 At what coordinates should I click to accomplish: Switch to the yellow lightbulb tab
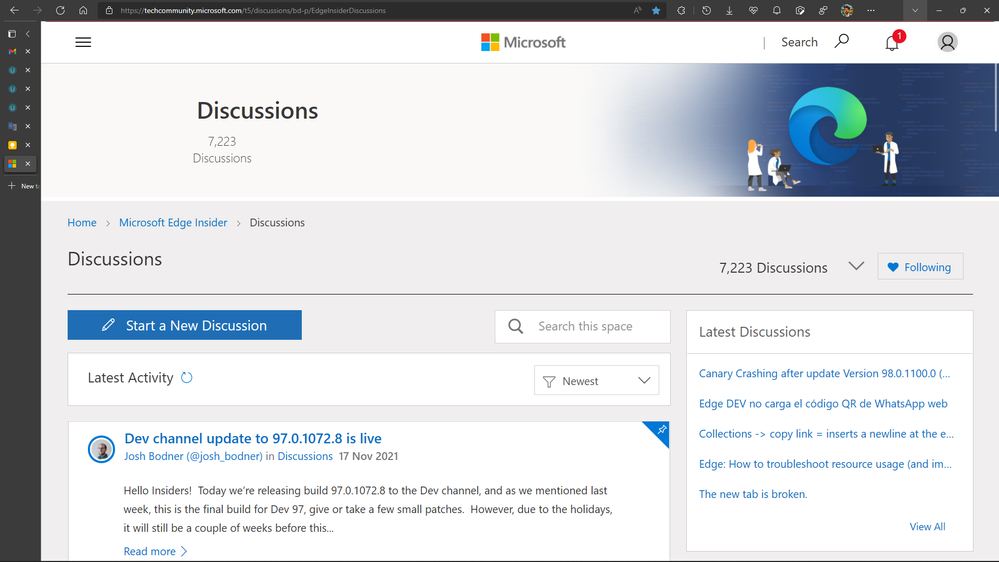[x=12, y=145]
